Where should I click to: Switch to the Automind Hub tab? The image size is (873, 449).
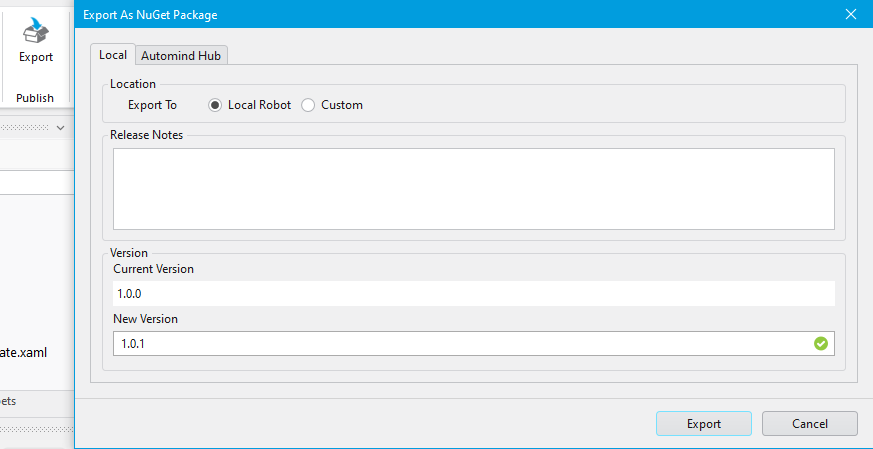(x=181, y=56)
